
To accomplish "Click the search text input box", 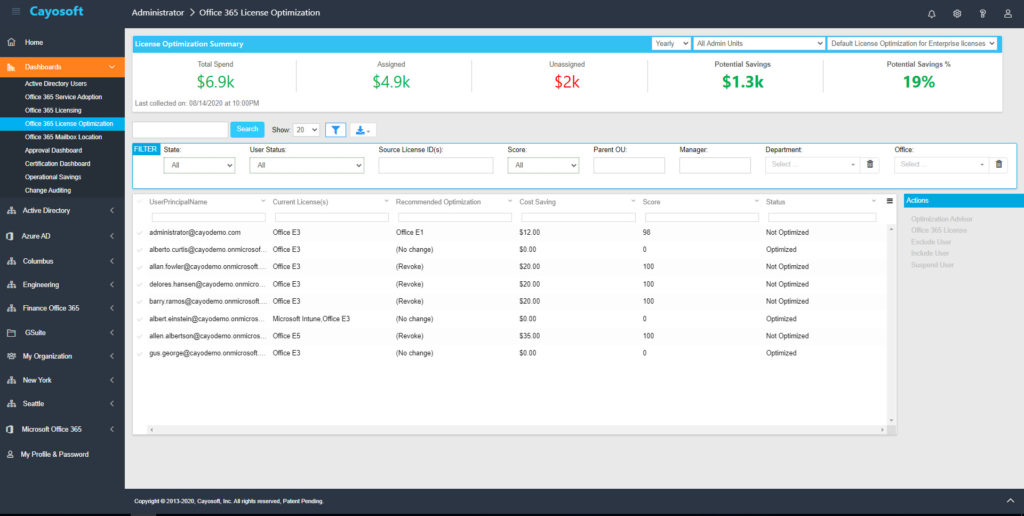I will click(180, 129).
